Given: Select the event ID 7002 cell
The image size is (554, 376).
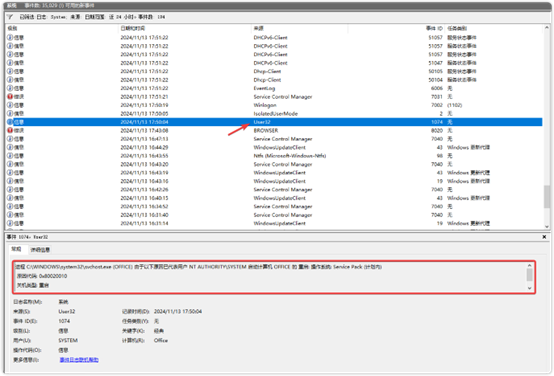Looking at the screenshot, I should coord(437,105).
